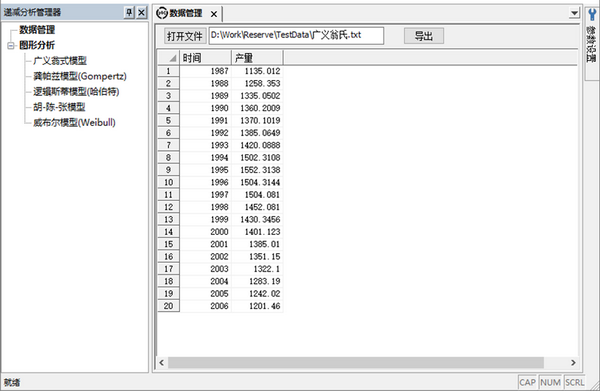The height and width of the screenshot is (391, 600).
Task: Click the cell with value 1401.123
Action: (x=257, y=232)
